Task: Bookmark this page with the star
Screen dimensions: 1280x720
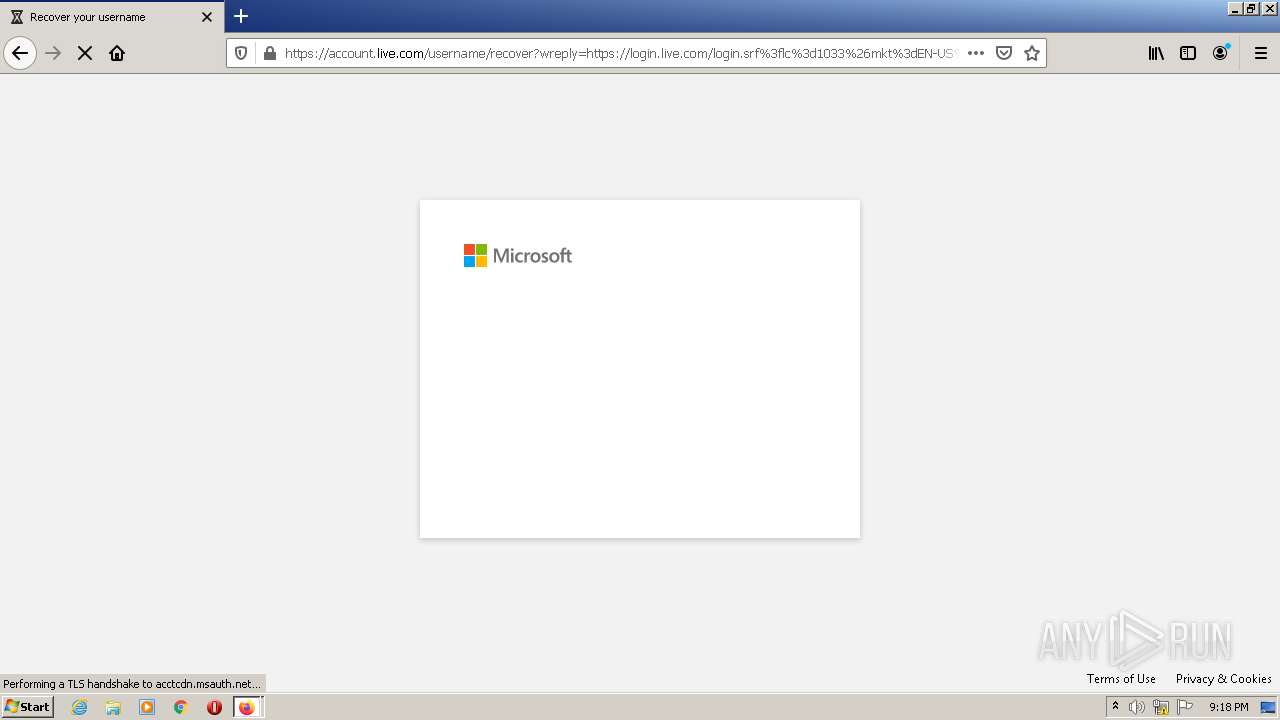Action: coord(1032,53)
